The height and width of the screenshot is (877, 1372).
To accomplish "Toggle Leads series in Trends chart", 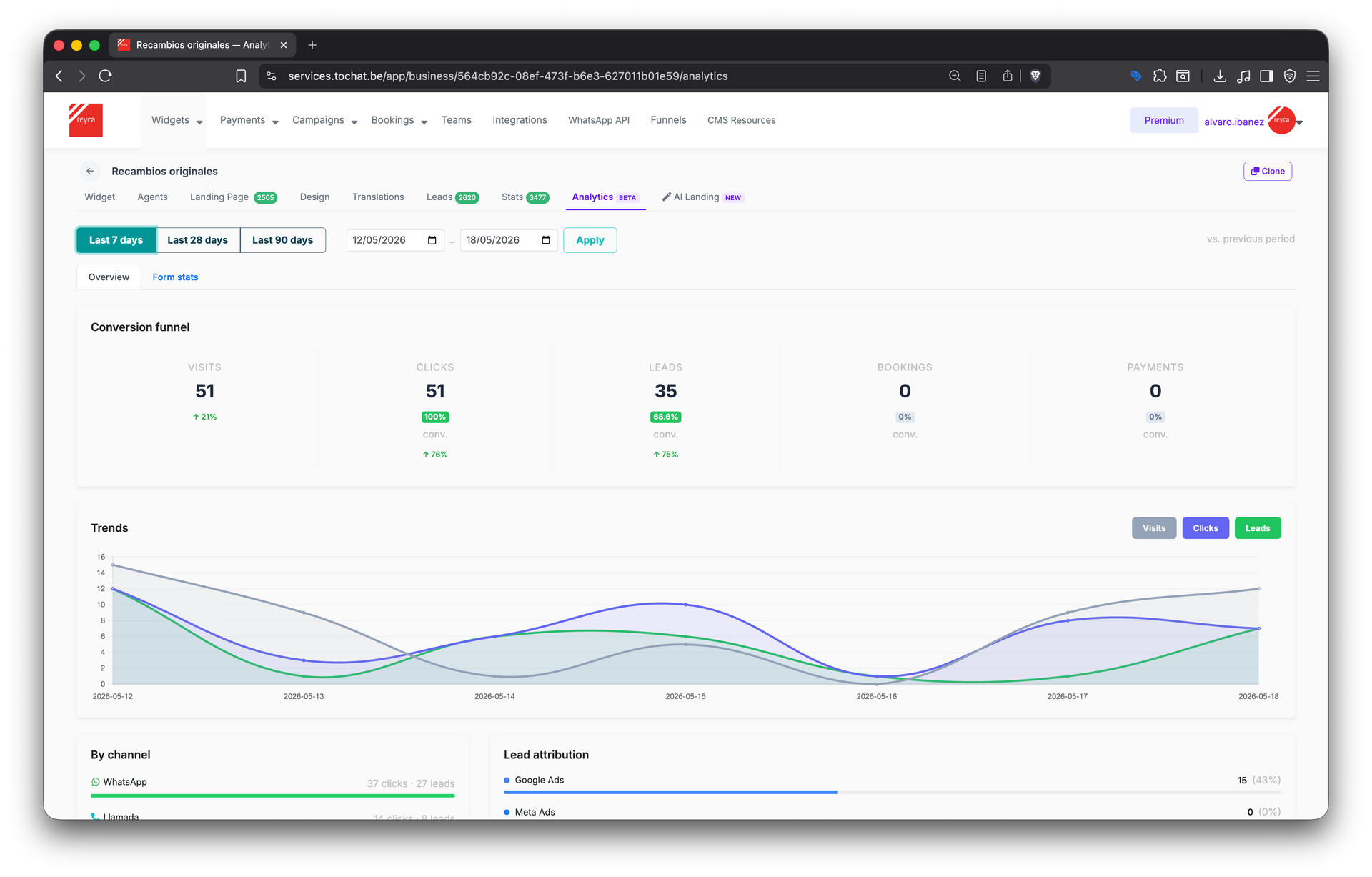I will tap(1258, 528).
